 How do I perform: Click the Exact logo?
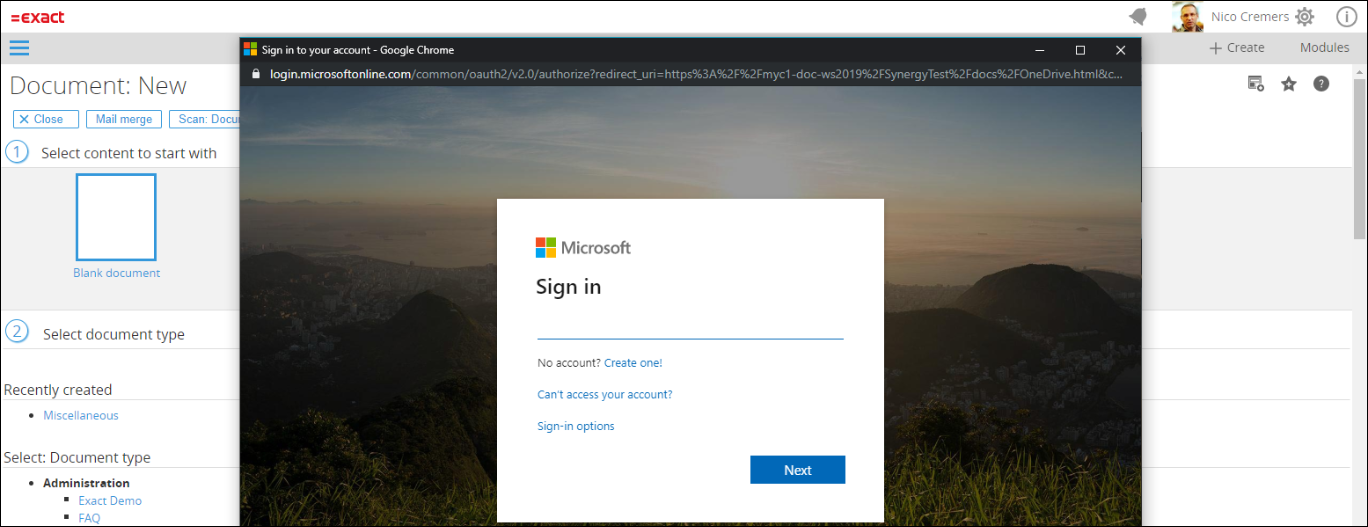click(37, 17)
